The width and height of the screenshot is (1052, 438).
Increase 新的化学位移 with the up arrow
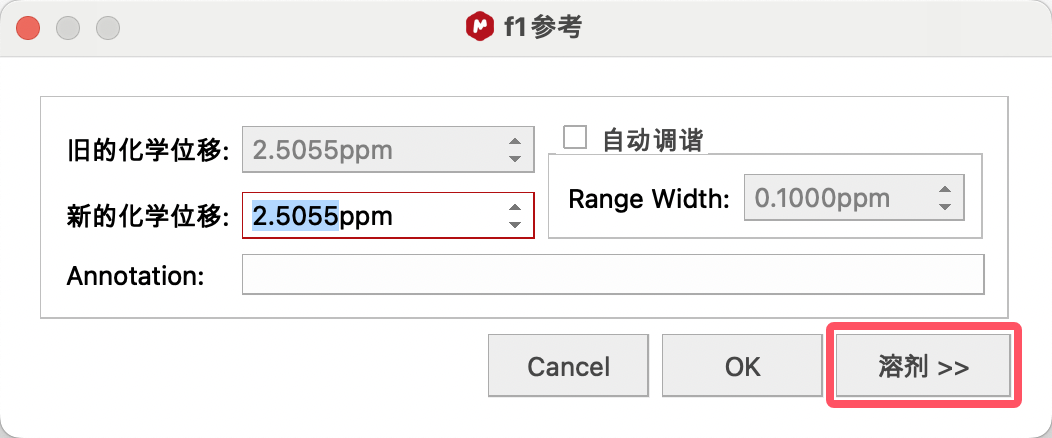click(x=515, y=207)
